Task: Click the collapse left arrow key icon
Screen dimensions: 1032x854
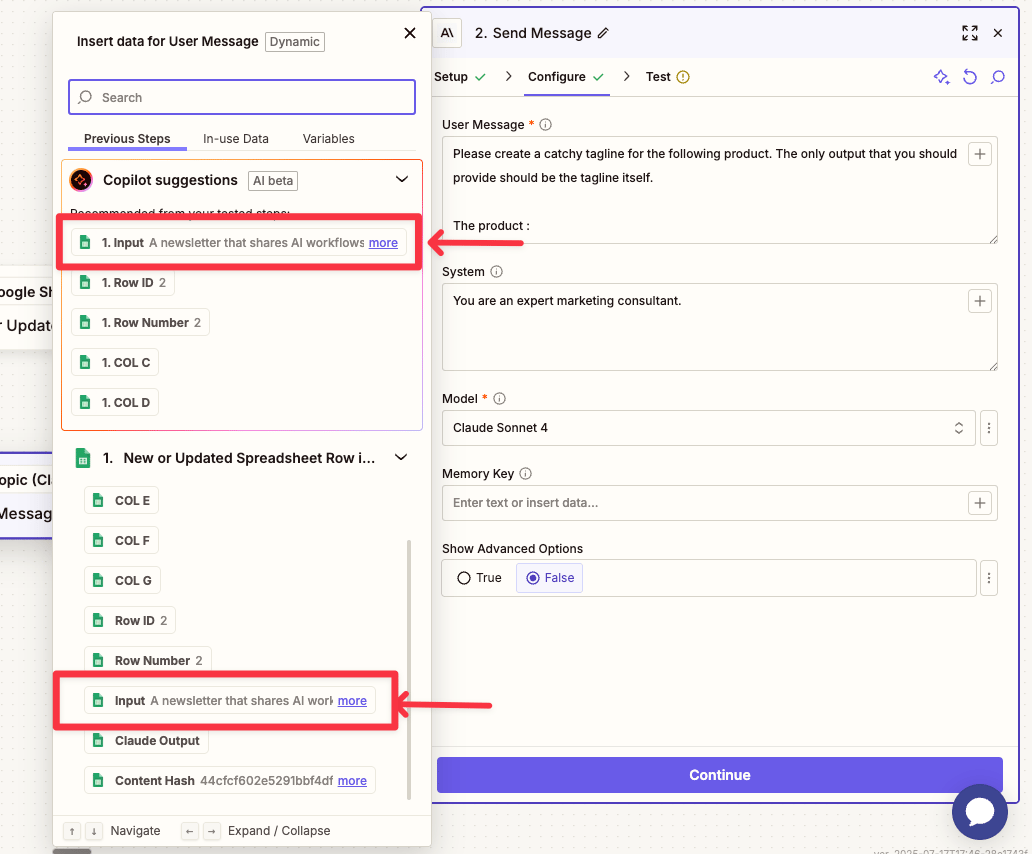Action: coord(190,831)
